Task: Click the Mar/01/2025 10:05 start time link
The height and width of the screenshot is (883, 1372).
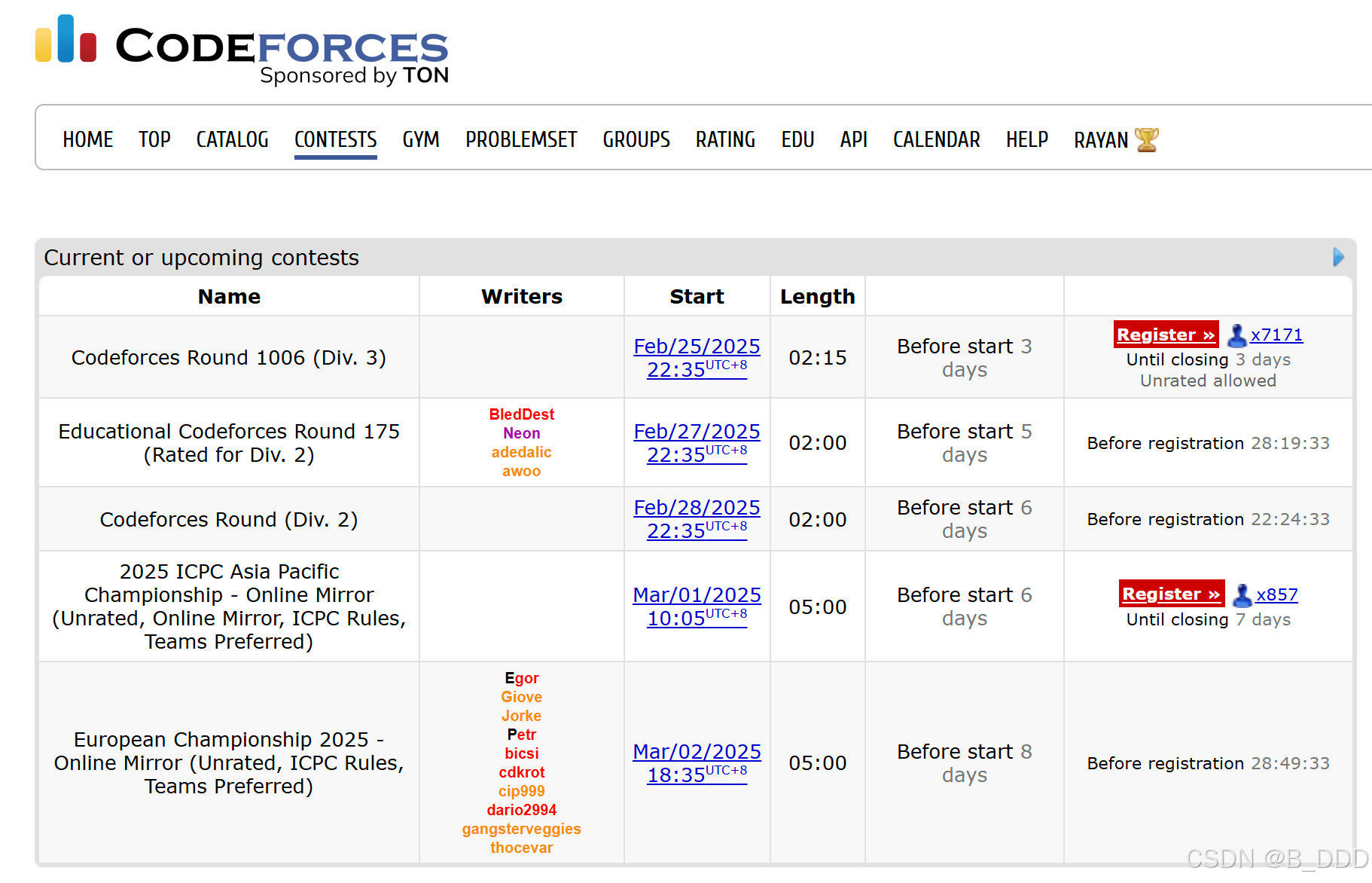Action: [697, 606]
